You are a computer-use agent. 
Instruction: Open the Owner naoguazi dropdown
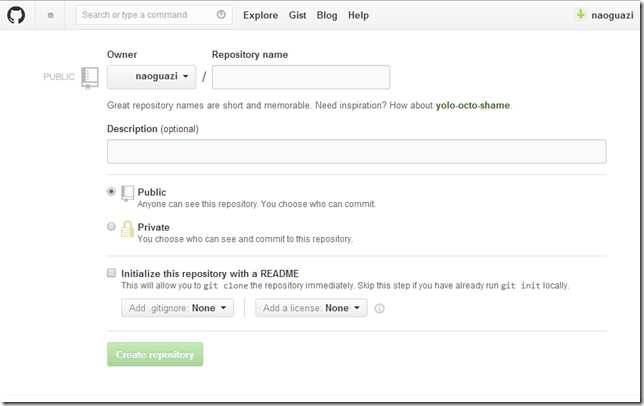151,77
